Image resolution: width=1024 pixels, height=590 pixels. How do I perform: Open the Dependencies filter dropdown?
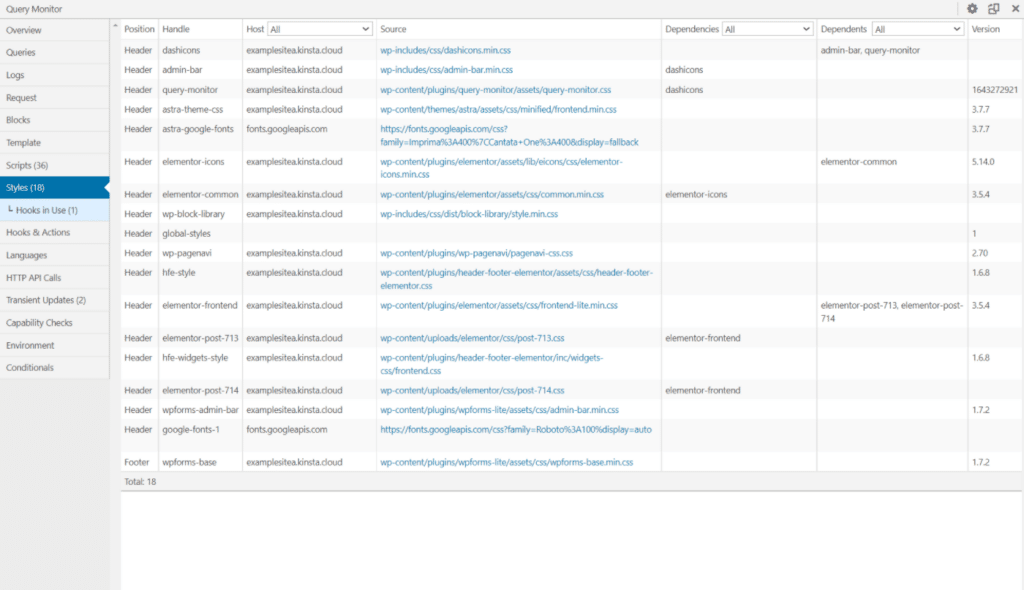[767, 29]
